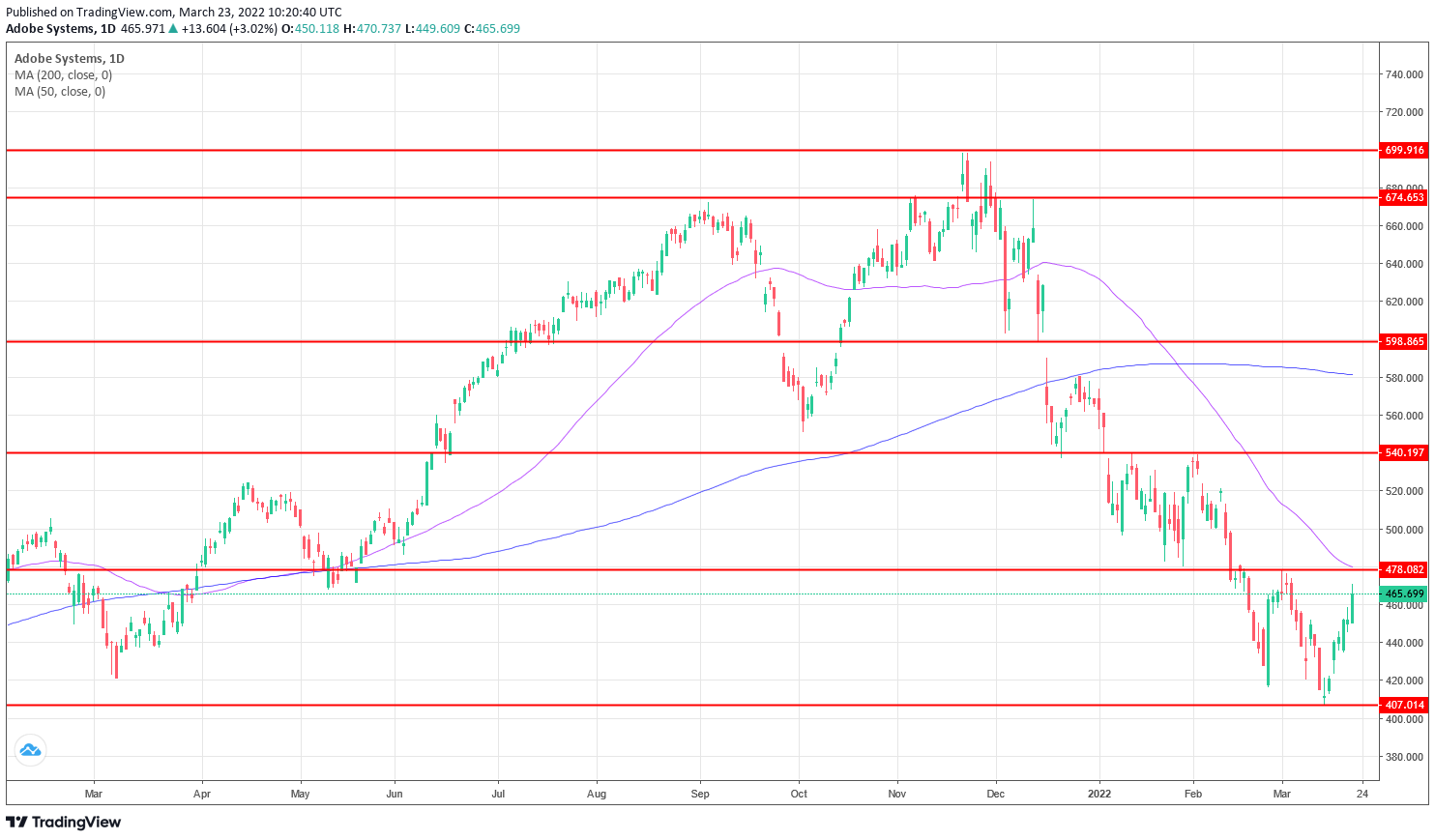
Task: Click the Sep label on time axis
Action: tap(700, 794)
